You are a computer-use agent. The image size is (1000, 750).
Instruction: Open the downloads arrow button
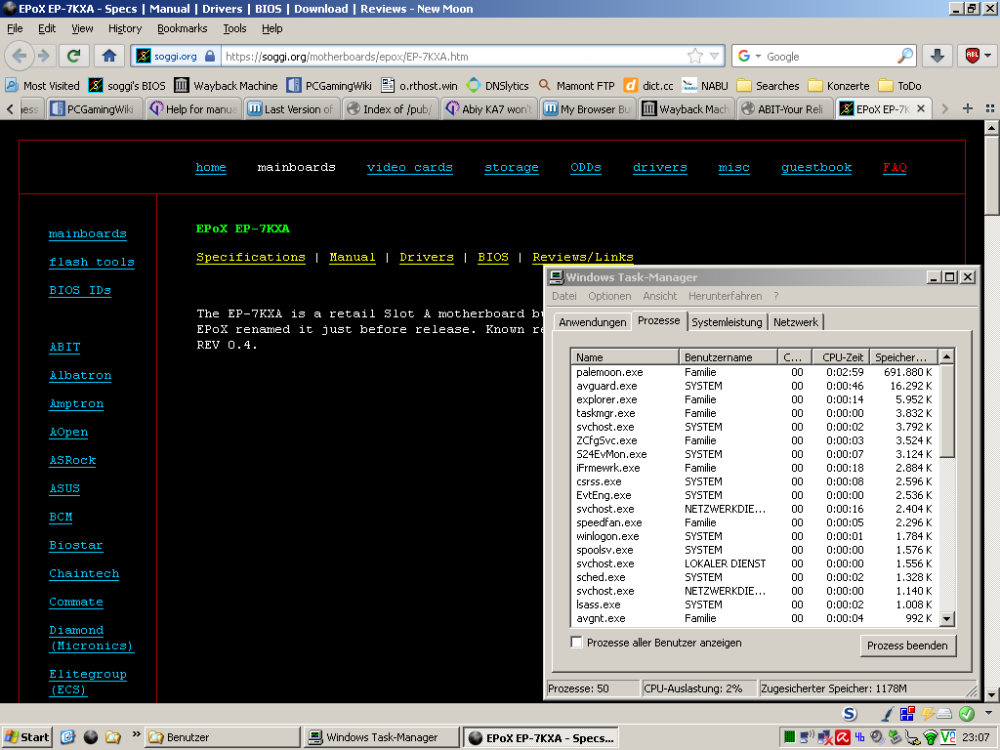[937, 56]
